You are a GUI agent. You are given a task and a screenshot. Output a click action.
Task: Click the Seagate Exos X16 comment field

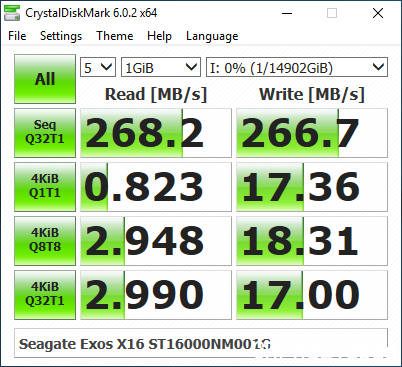tap(201, 343)
